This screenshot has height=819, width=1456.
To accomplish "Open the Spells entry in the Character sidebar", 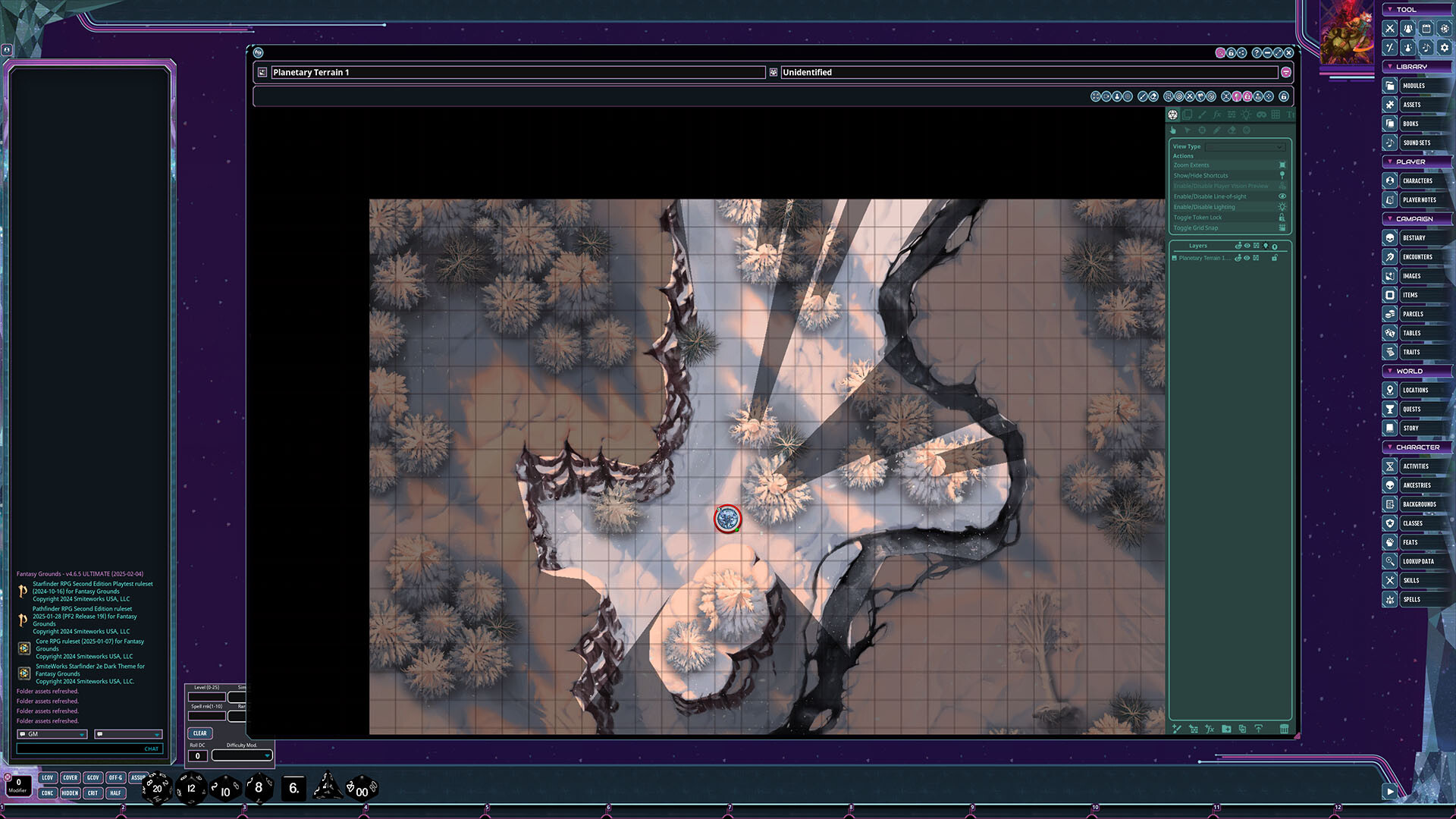I will [1412, 599].
